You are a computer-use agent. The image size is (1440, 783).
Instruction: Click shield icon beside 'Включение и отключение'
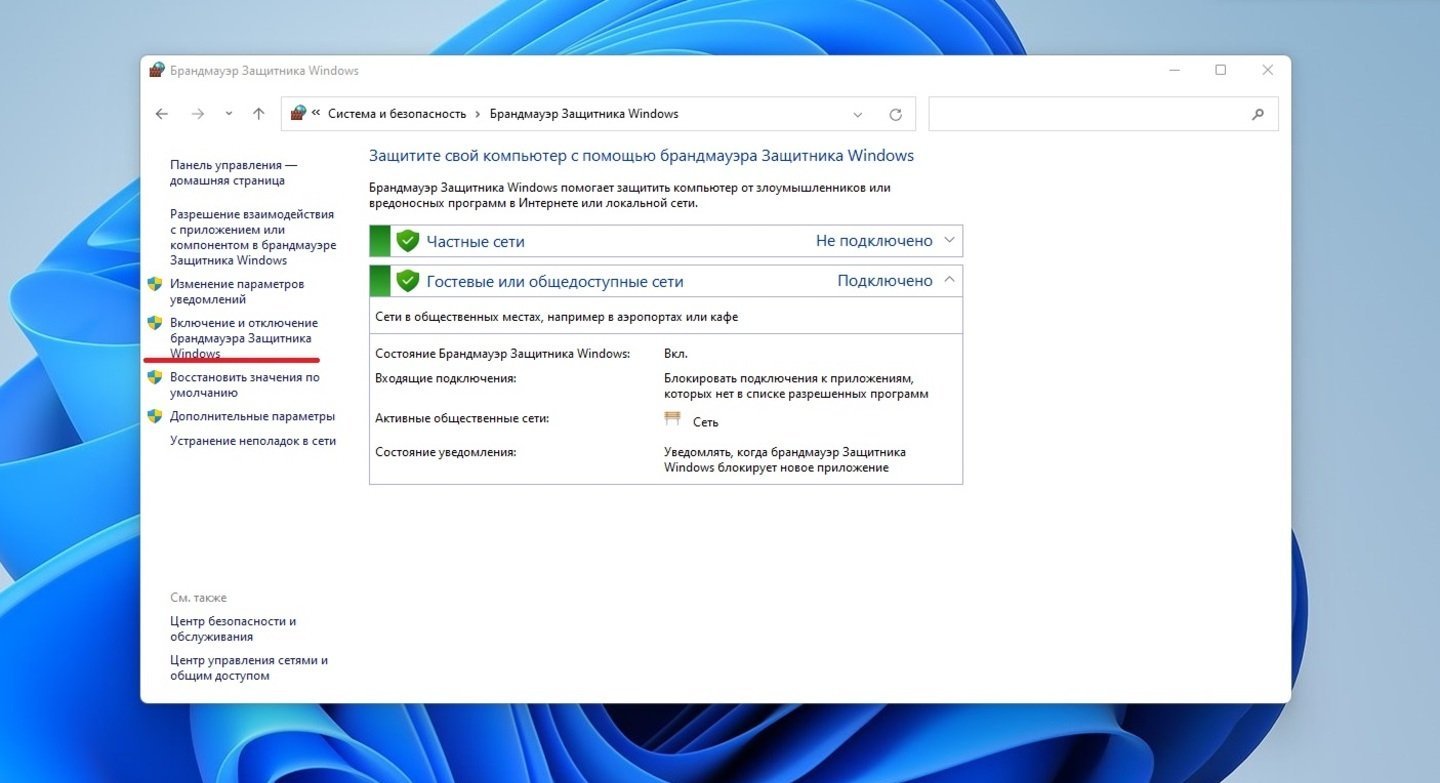155,323
